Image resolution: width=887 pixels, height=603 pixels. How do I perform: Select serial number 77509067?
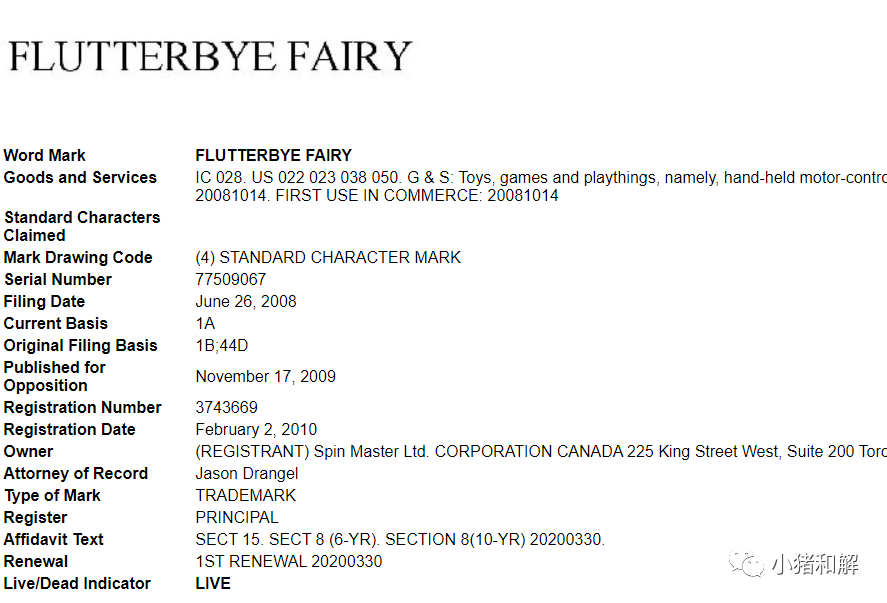[x=231, y=279]
